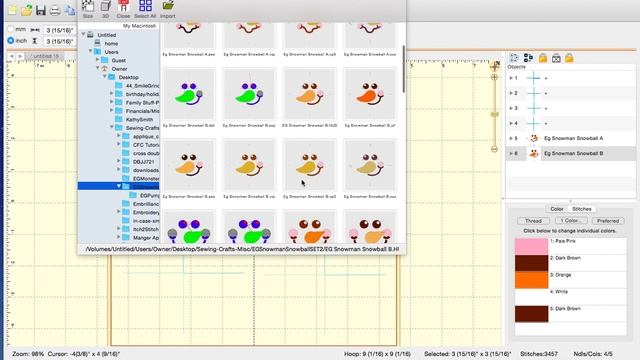This screenshot has width=640, height=360.
Task: Click the Open file folder icon
Action: coord(27,10)
